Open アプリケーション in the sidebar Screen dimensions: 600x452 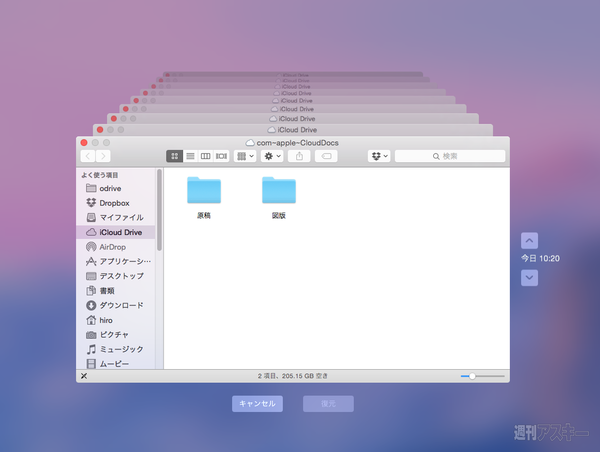click(x=116, y=261)
